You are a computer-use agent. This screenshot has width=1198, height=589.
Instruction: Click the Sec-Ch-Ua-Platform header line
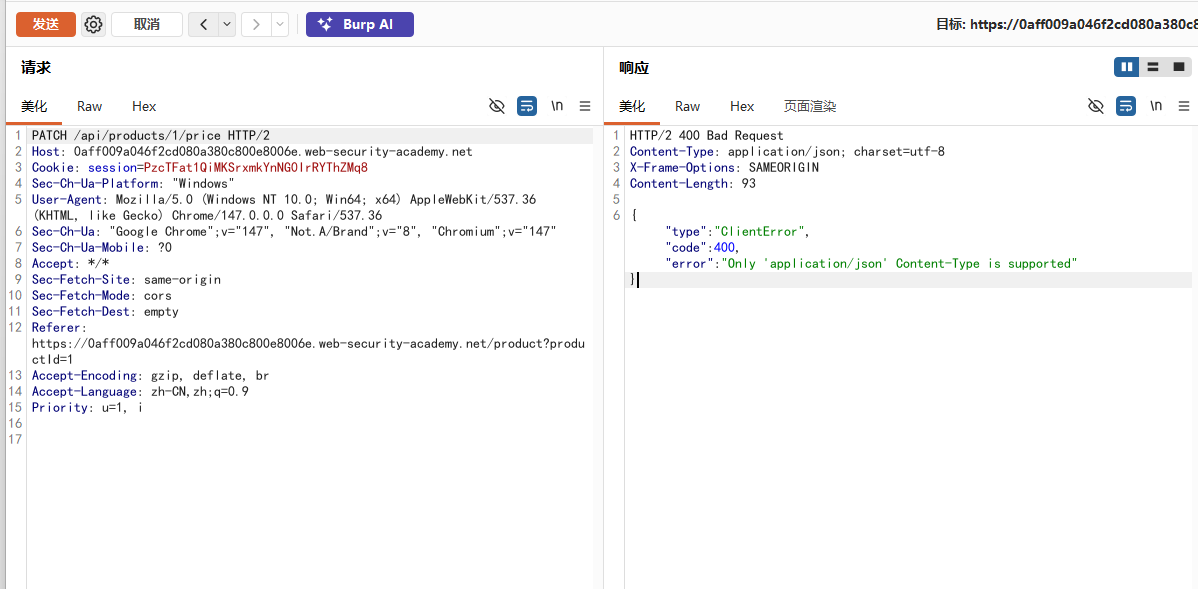point(133,183)
